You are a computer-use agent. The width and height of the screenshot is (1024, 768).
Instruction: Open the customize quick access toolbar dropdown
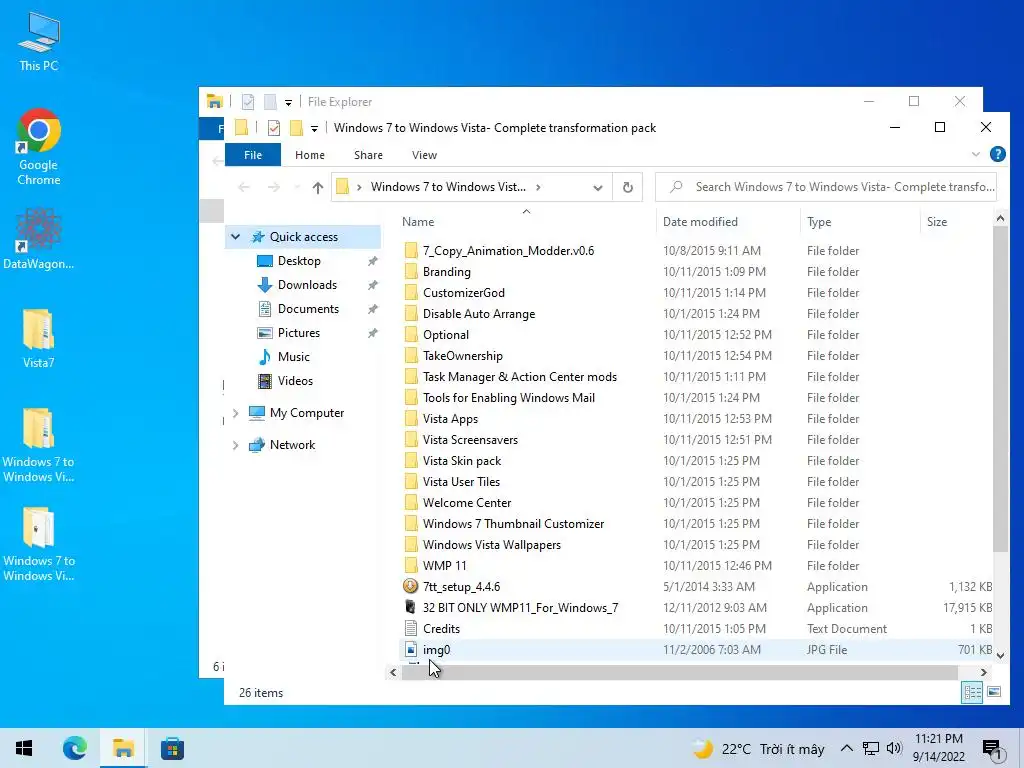click(x=314, y=129)
